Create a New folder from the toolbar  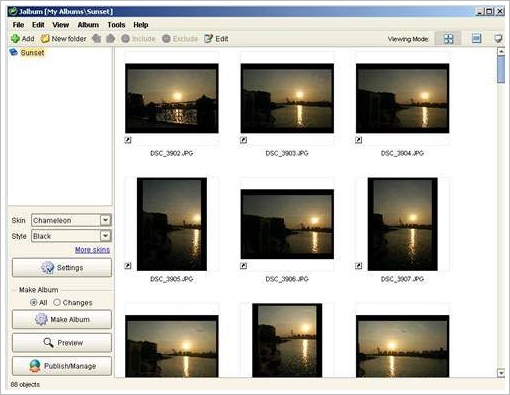click(x=63, y=39)
